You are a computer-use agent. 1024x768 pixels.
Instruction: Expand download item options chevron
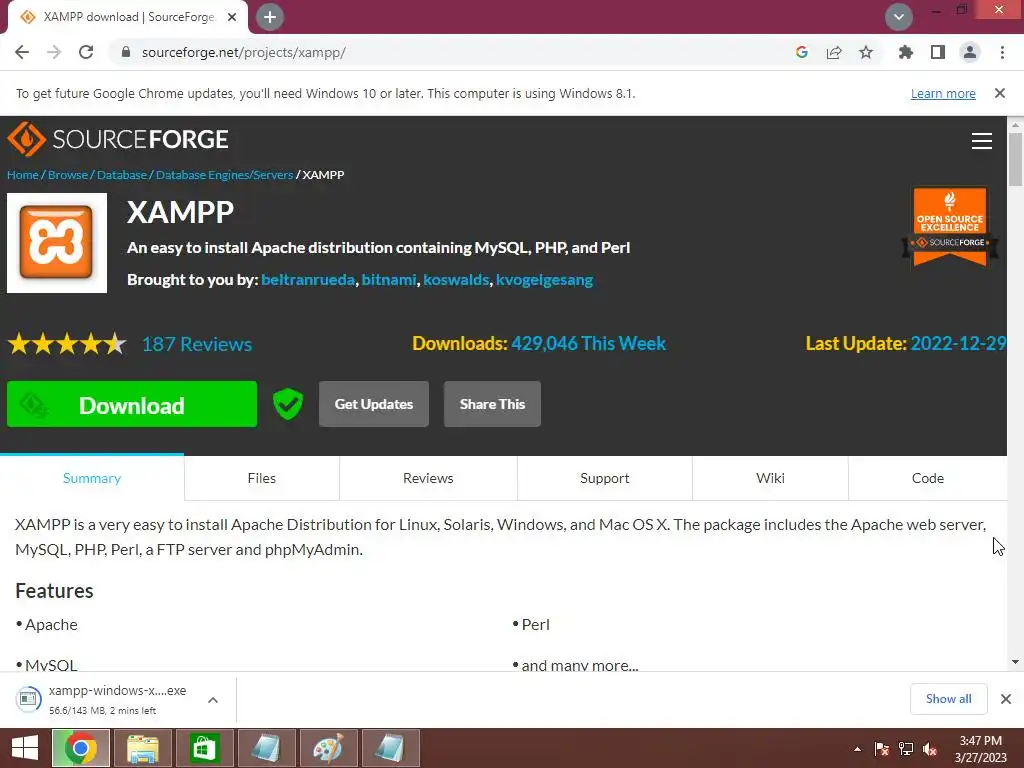(213, 700)
